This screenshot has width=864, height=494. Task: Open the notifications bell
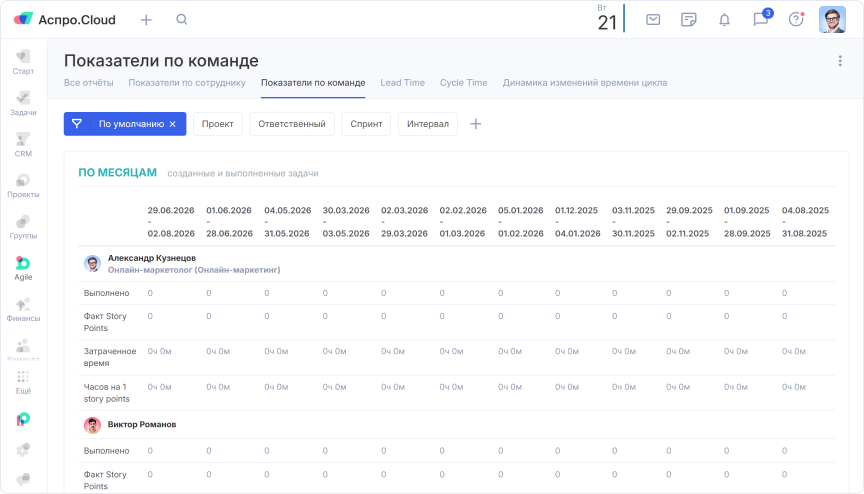[x=725, y=20]
